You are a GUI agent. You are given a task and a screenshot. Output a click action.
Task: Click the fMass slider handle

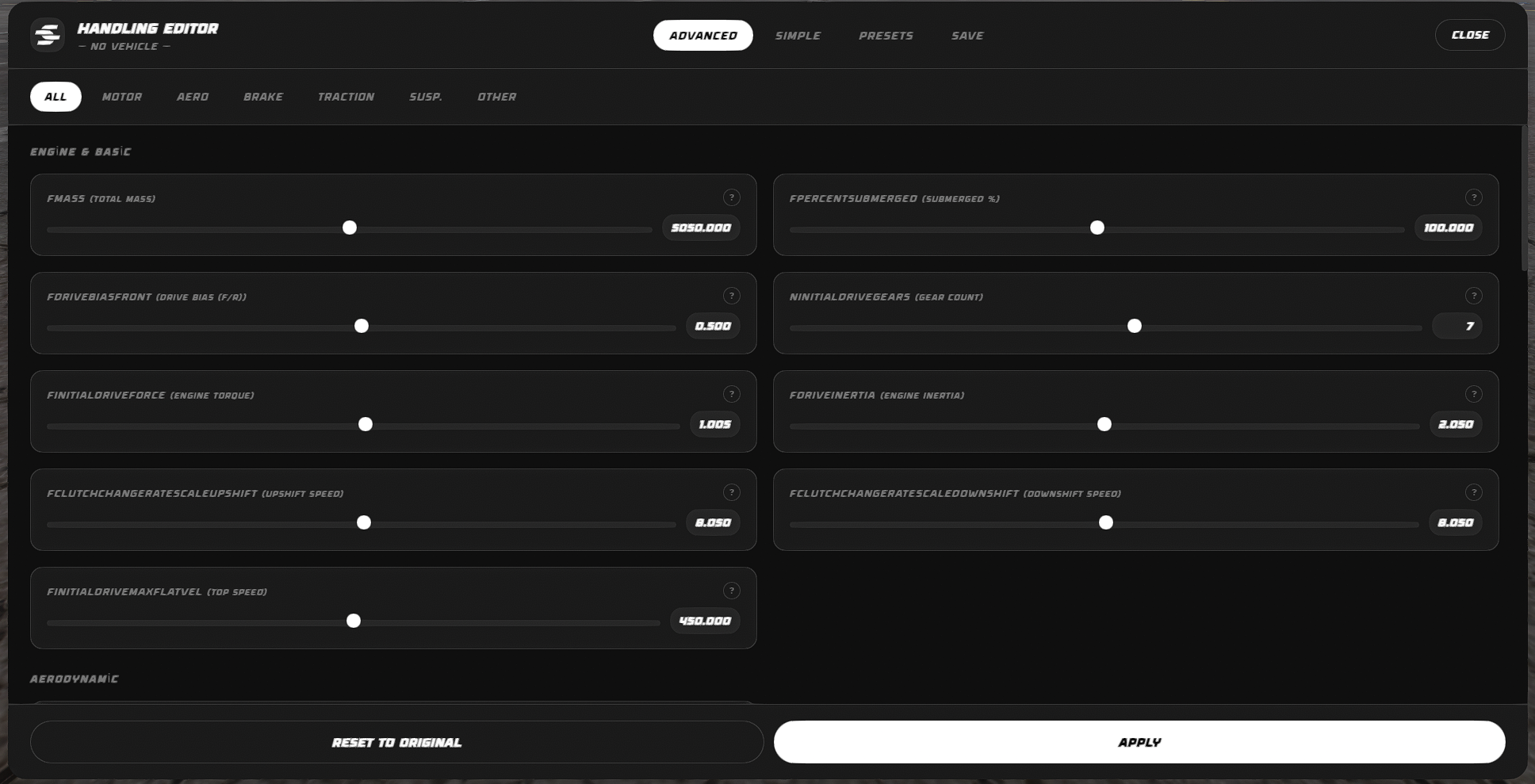350,228
